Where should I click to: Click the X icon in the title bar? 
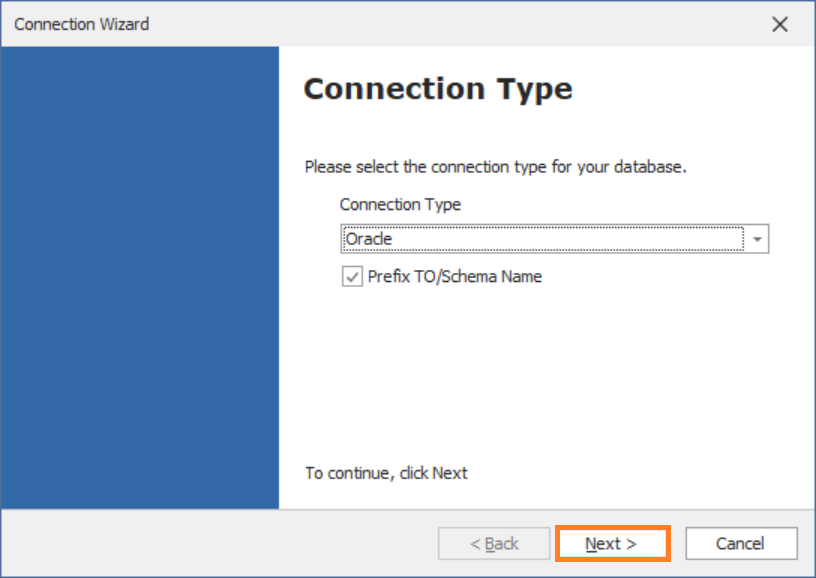coord(780,24)
